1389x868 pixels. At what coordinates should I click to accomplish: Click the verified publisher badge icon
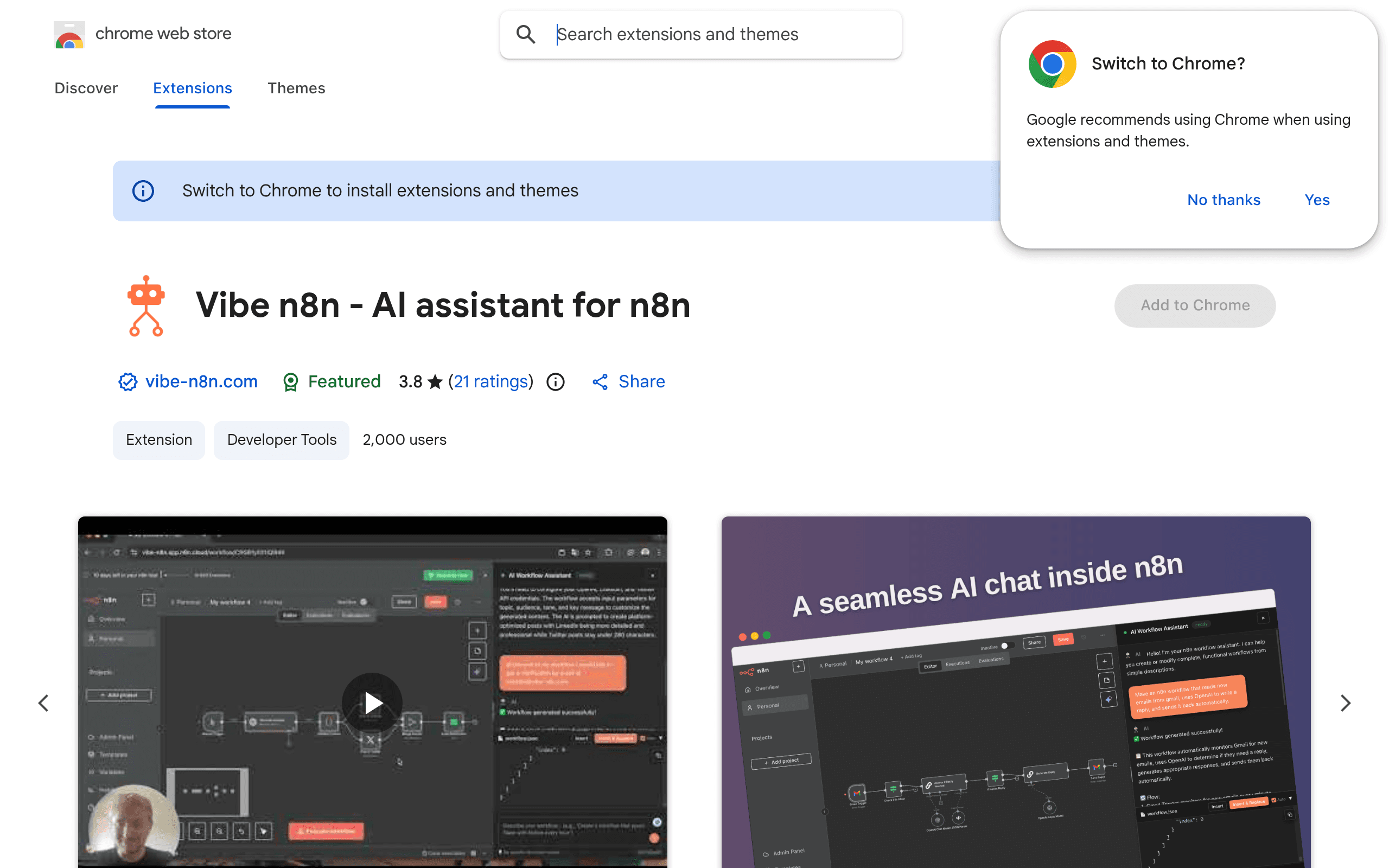128,382
